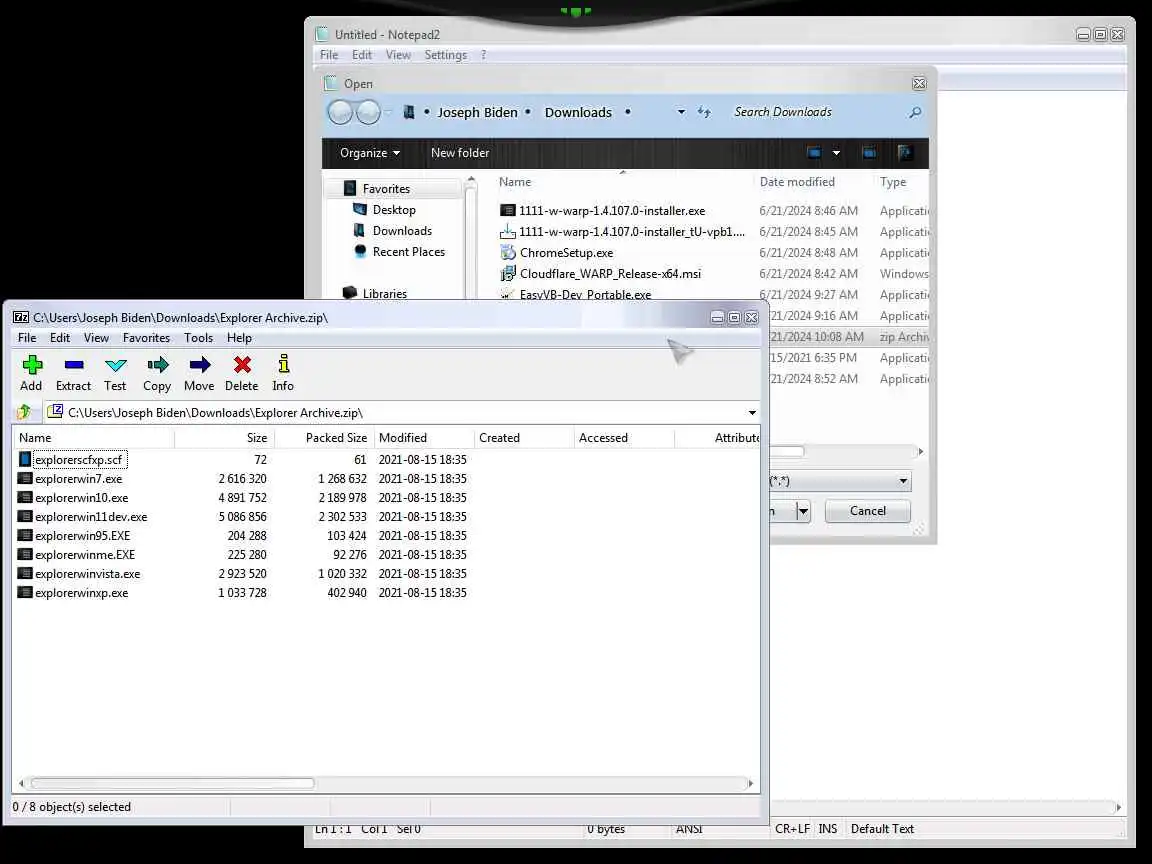This screenshot has width=1152, height=864.
Task: Open the File menu in Notepad2
Action: coord(329,55)
